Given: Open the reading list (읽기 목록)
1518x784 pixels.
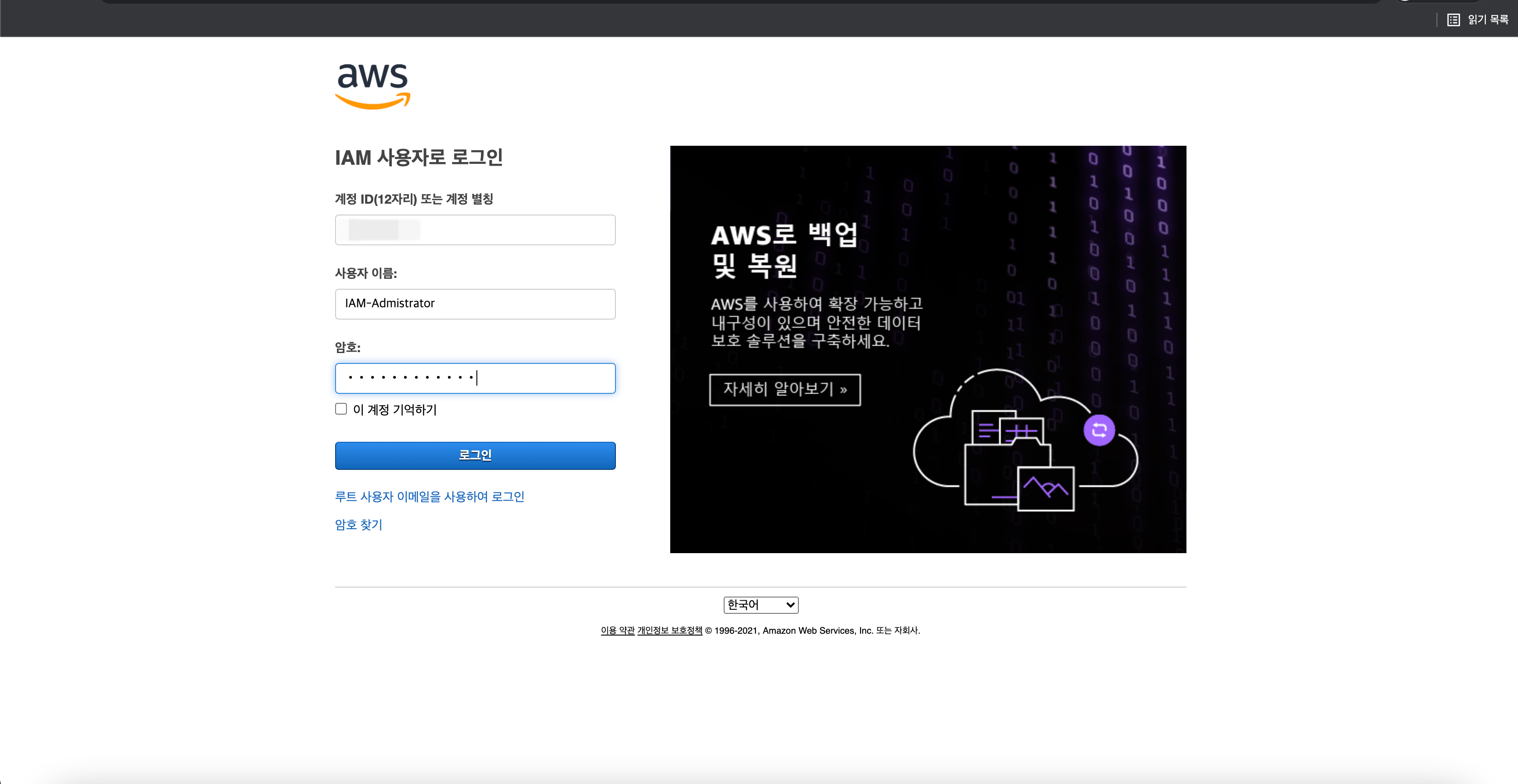Looking at the screenshot, I should (1479, 20).
